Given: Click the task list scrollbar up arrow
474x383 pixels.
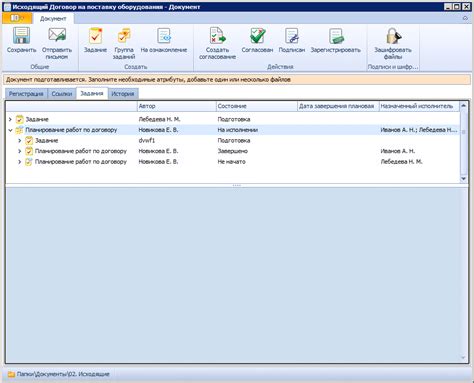Looking at the screenshot, I should [463, 106].
